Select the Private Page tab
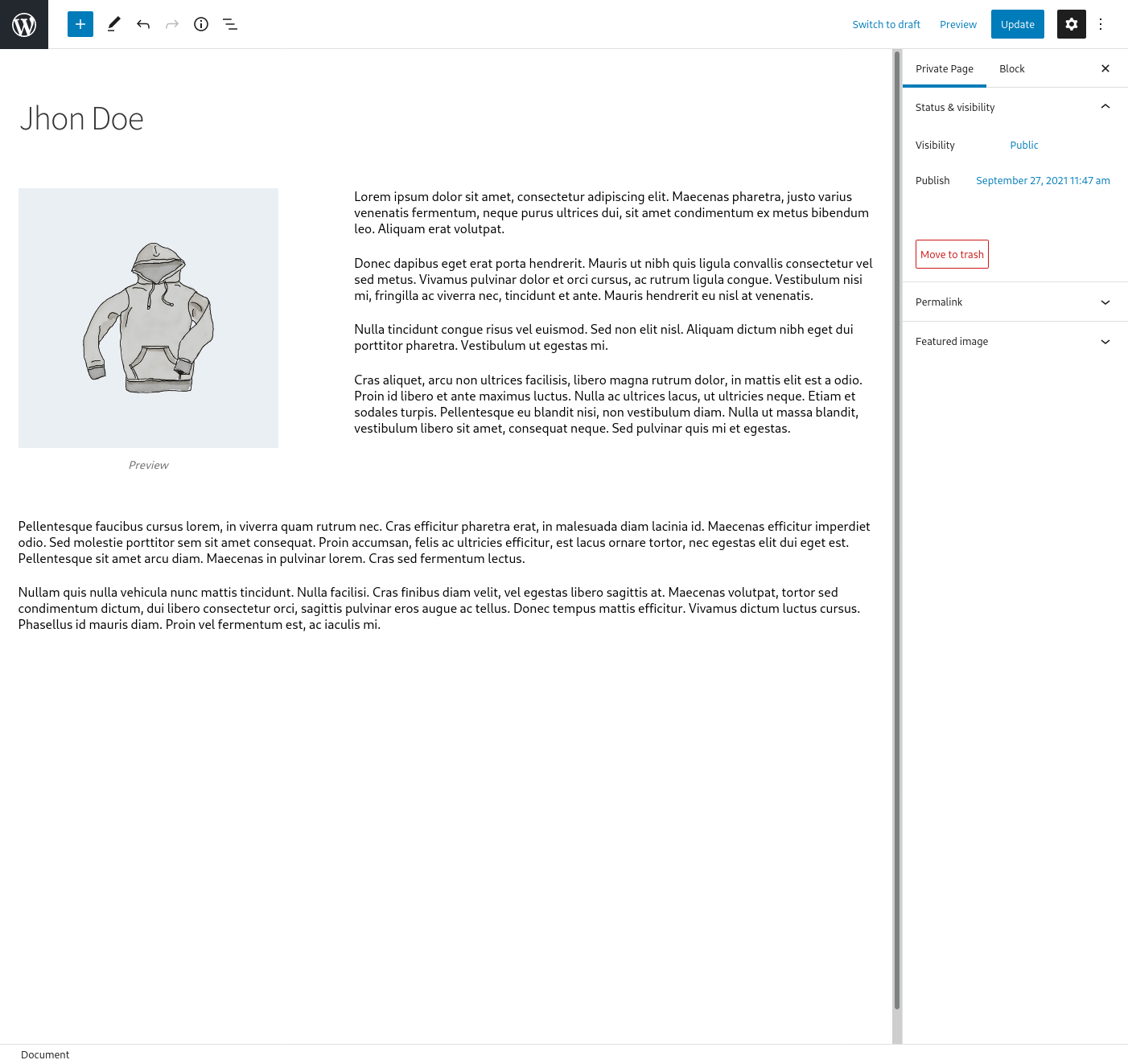The image size is (1128, 1064). tap(945, 68)
